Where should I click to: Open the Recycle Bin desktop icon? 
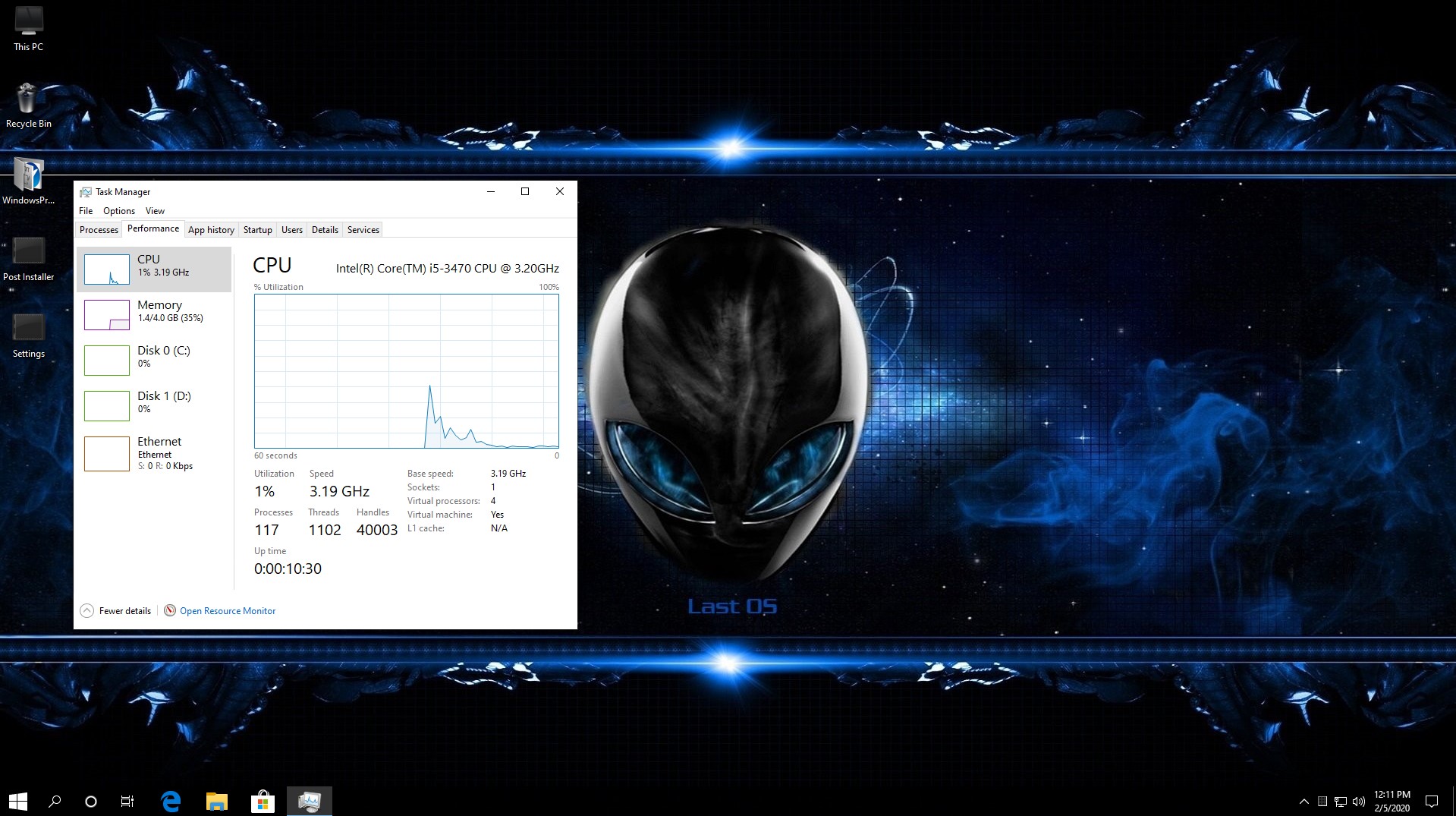(28, 106)
